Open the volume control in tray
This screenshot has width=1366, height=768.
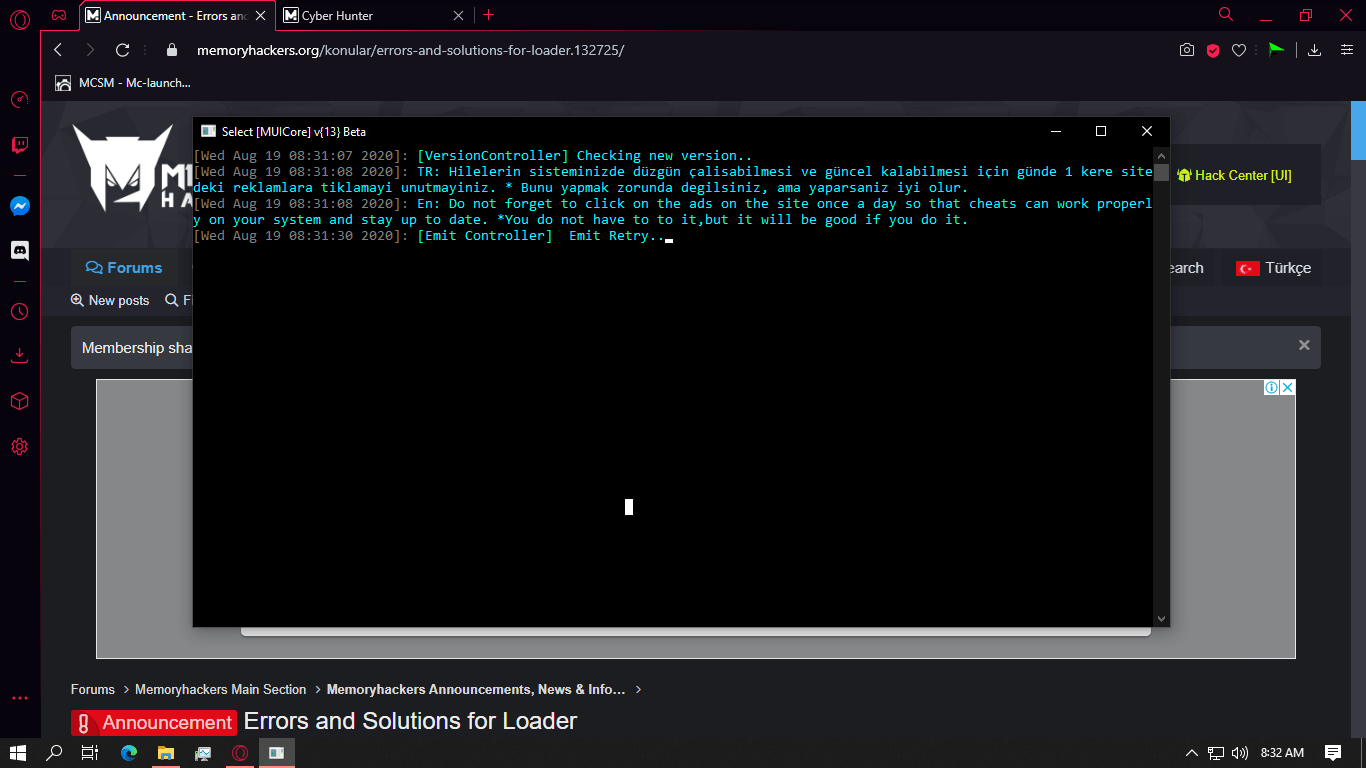point(1240,753)
